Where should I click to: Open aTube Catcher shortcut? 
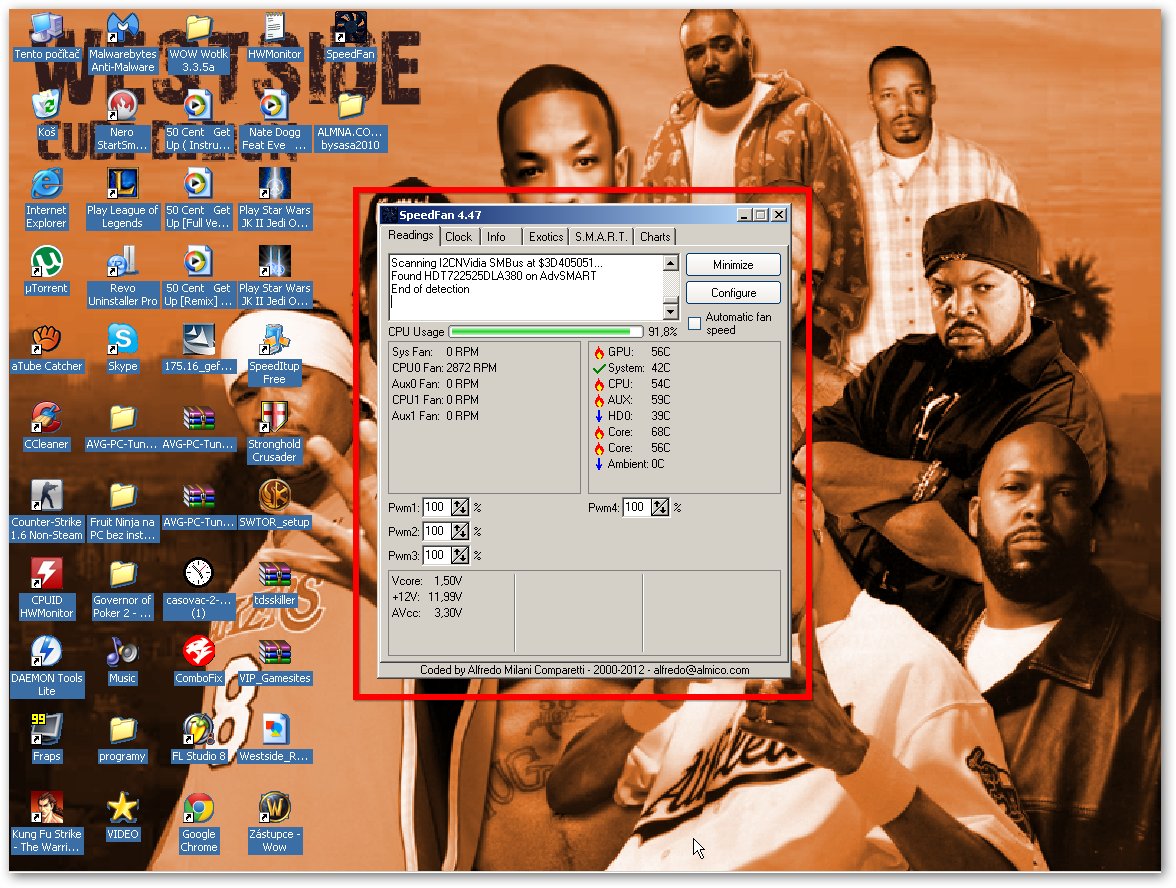tap(46, 349)
